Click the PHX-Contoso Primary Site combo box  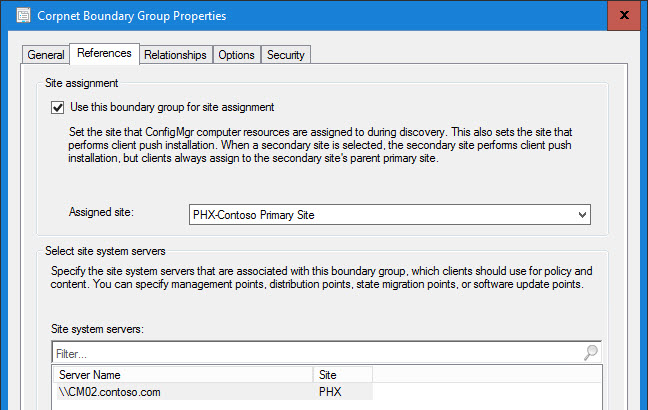[380, 214]
